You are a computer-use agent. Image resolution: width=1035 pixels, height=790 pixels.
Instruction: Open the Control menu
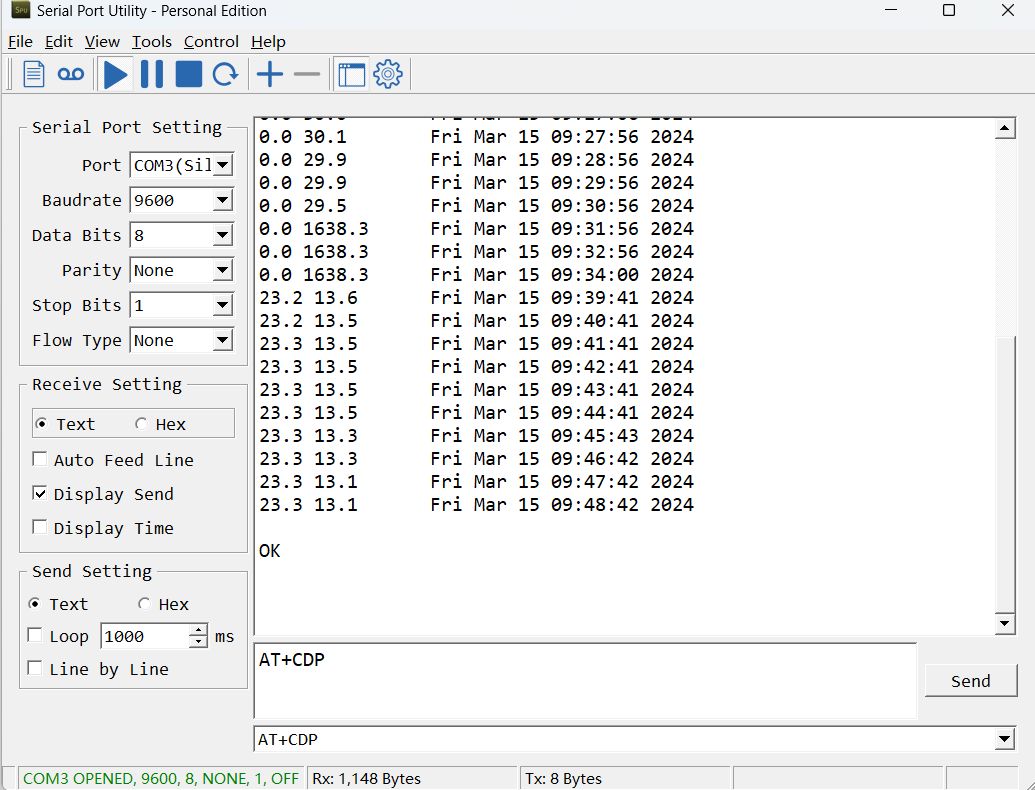(x=211, y=42)
